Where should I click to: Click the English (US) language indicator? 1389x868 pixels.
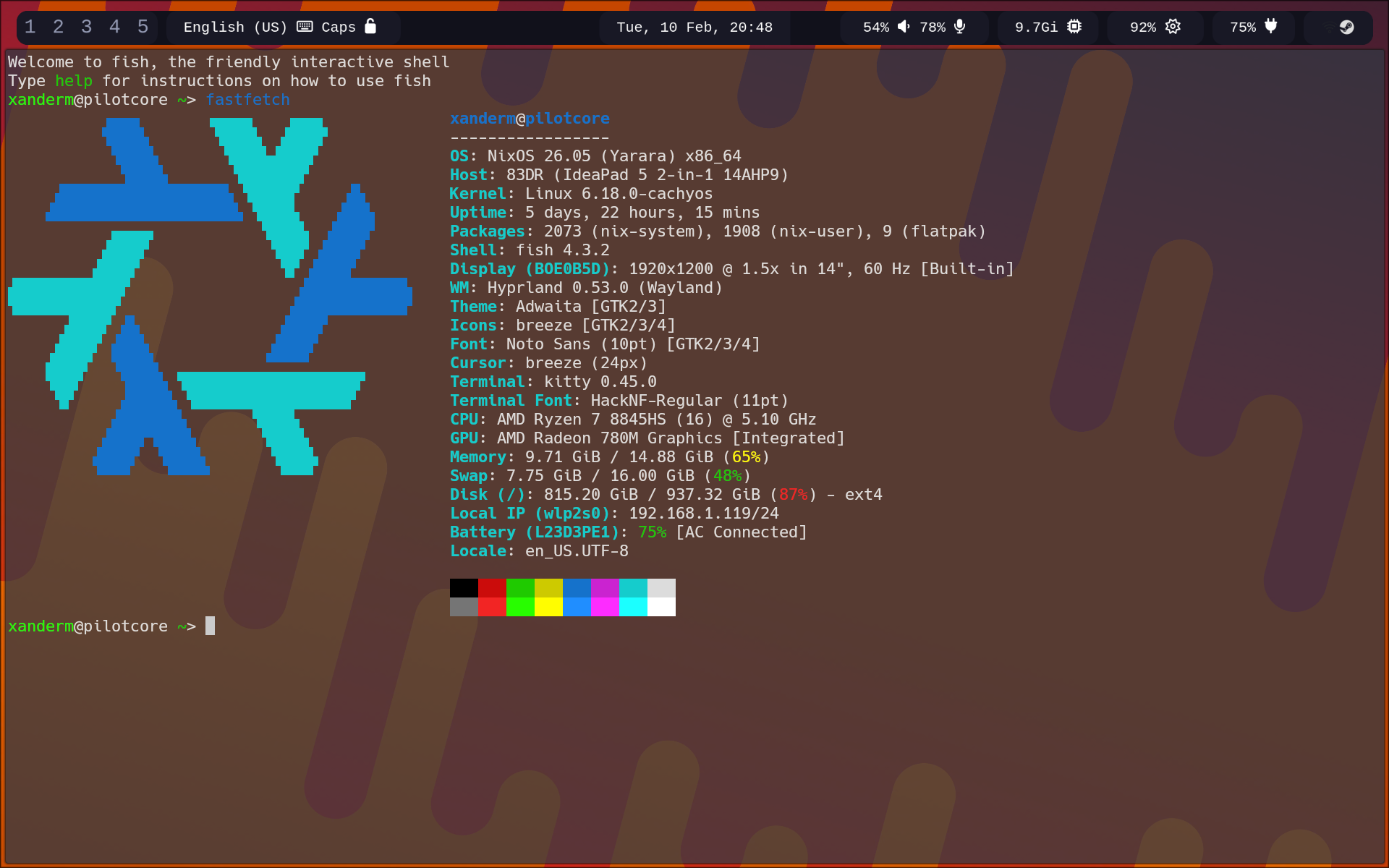234,27
